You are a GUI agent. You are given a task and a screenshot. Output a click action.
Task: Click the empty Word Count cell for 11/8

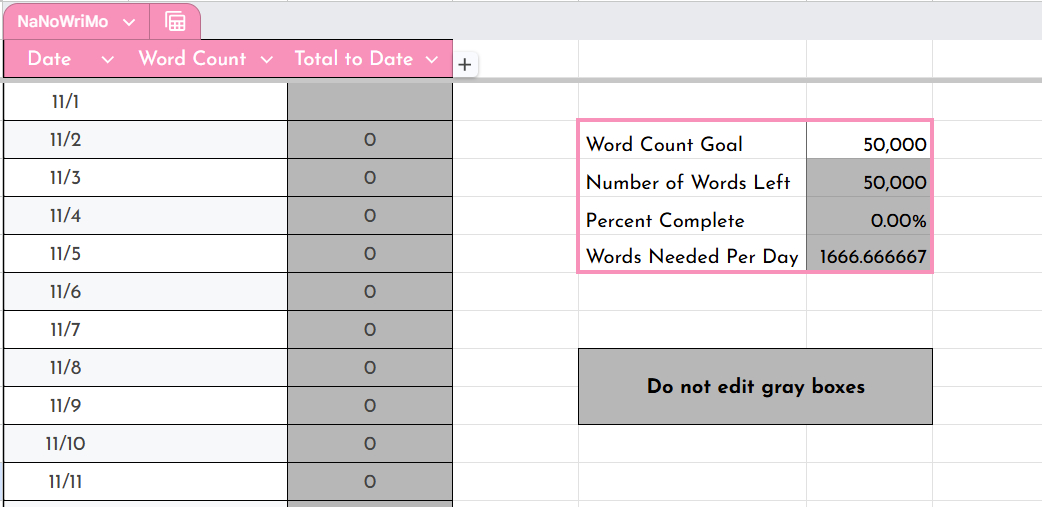pos(207,368)
